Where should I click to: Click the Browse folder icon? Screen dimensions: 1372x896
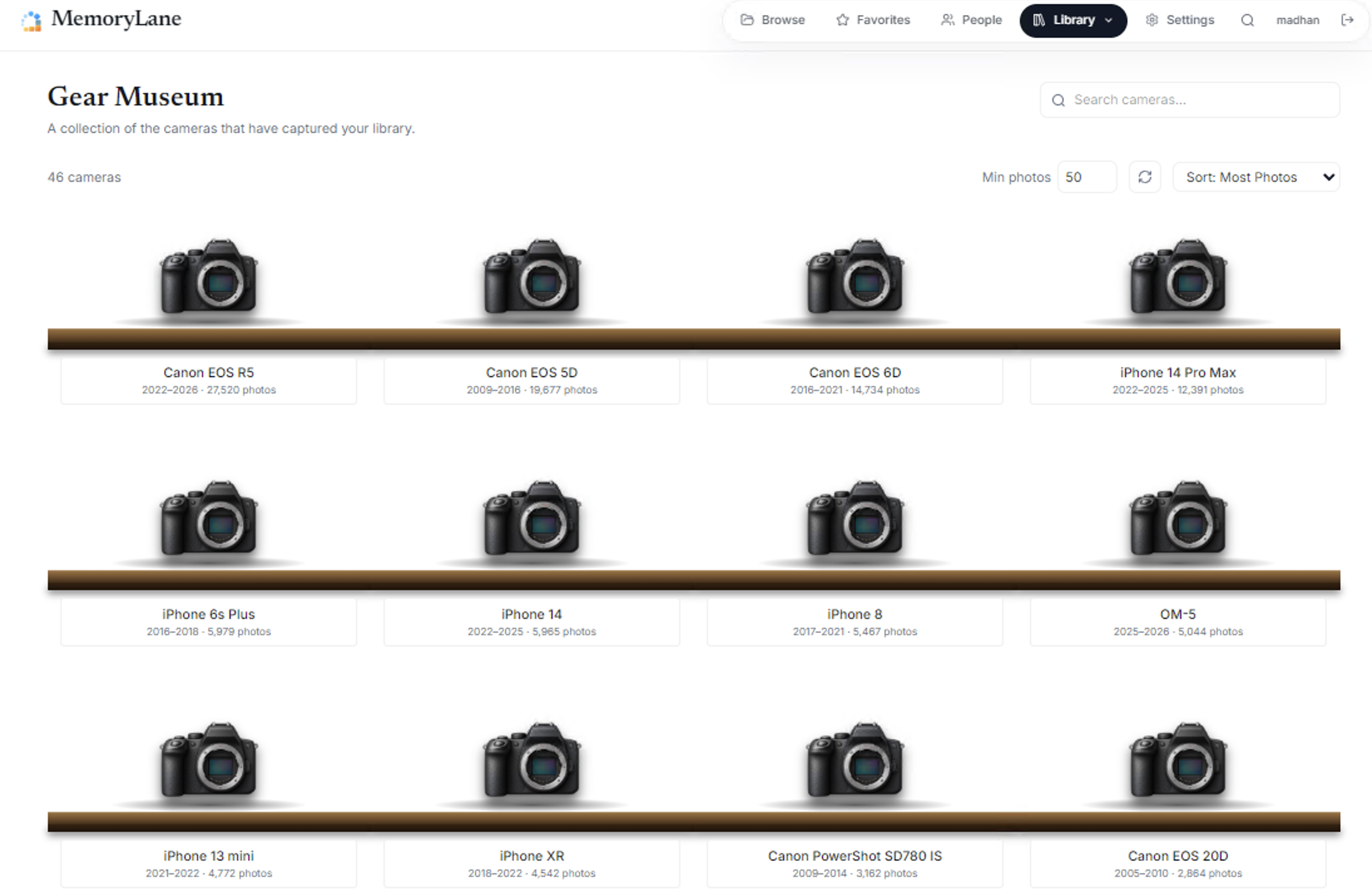(747, 20)
